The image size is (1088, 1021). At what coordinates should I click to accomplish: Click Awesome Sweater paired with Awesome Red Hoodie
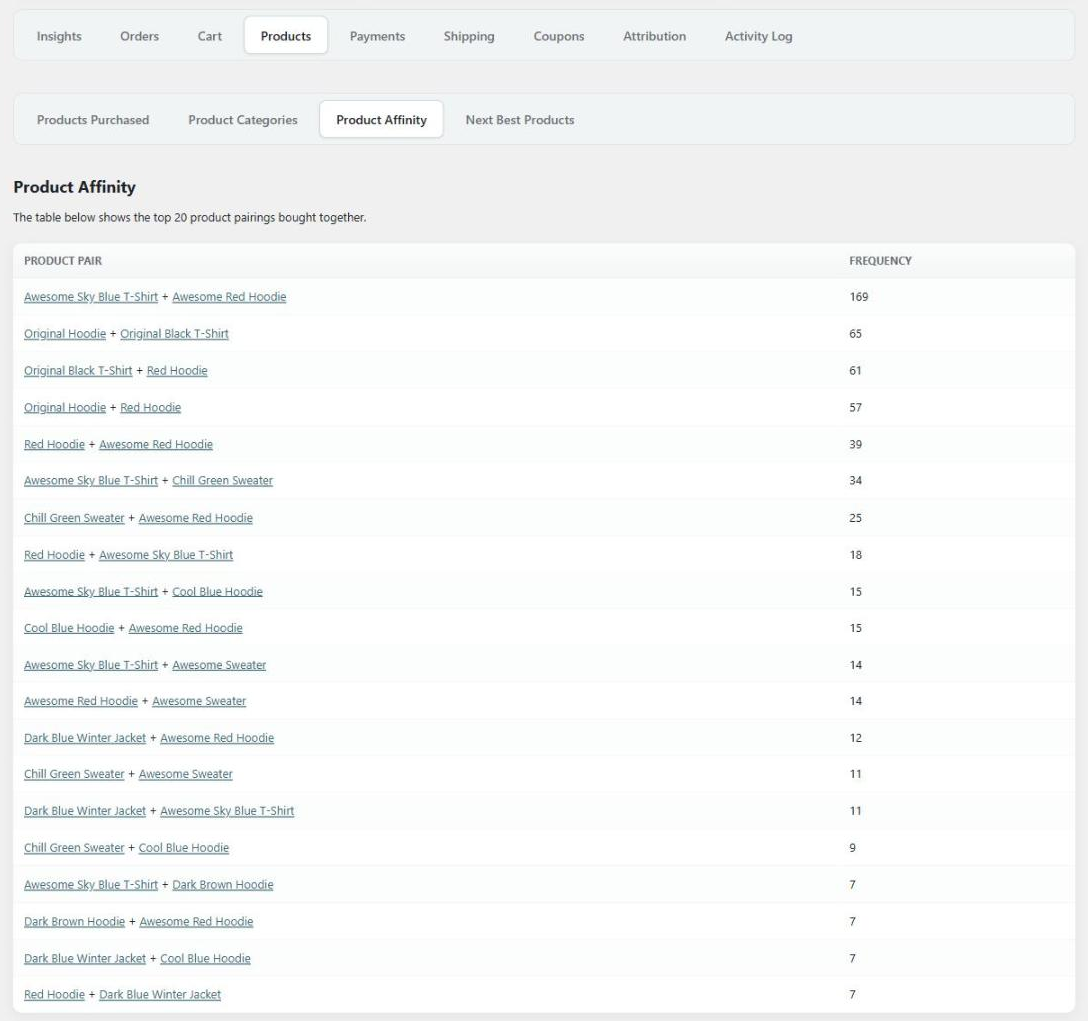pyautogui.click(x=199, y=701)
